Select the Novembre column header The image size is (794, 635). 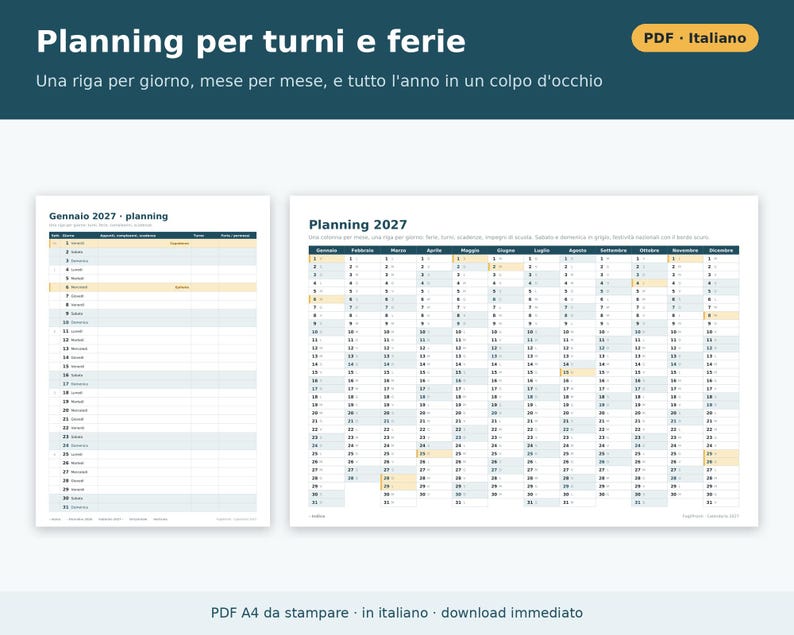pos(685,250)
